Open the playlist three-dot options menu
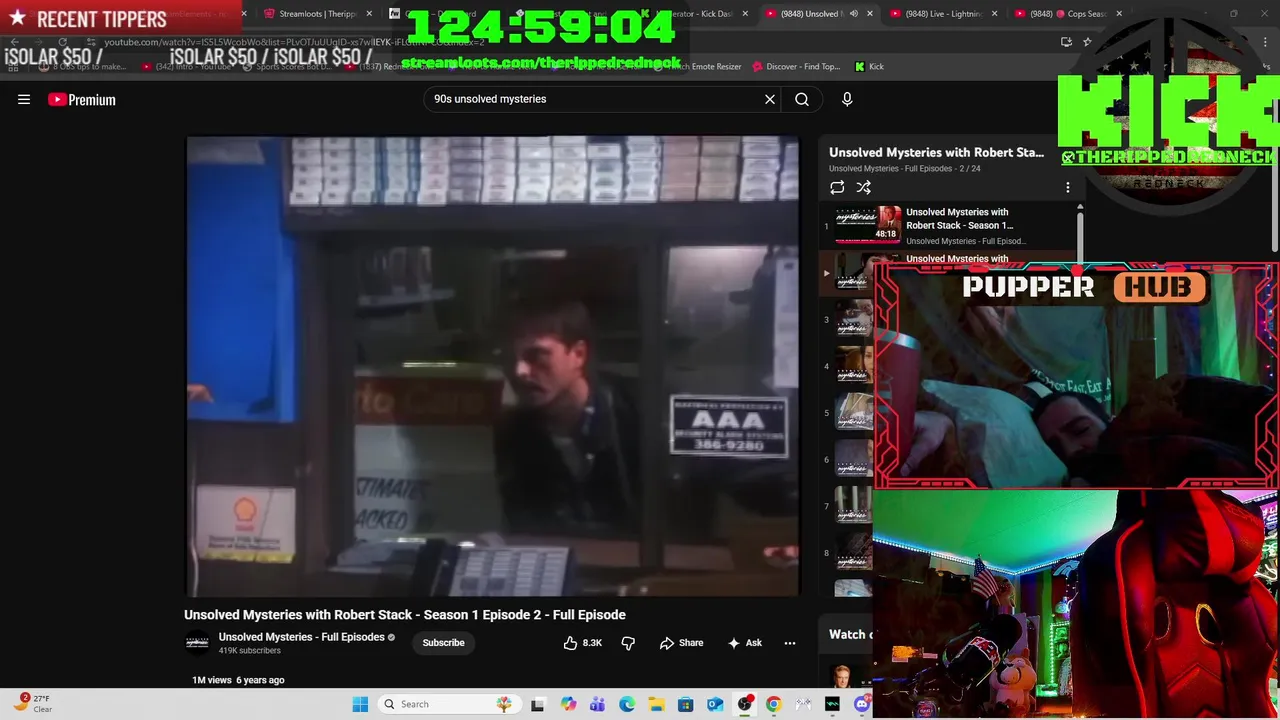The height and width of the screenshot is (720, 1280). 1067,187
